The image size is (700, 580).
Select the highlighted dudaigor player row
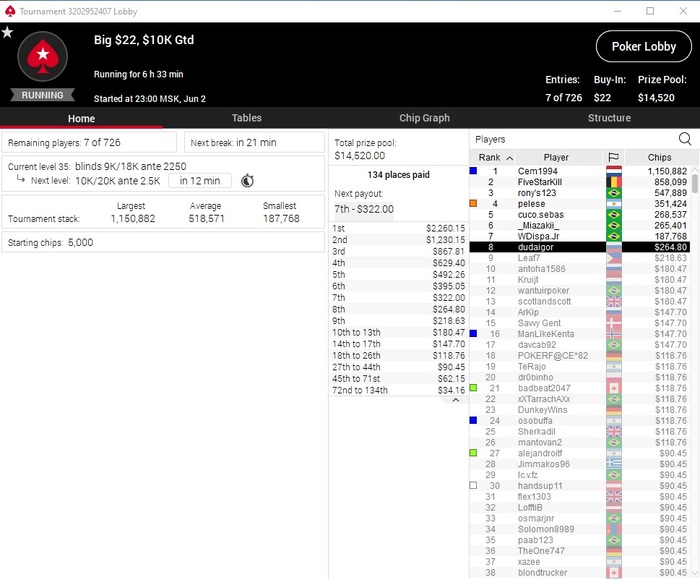click(579, 247)
